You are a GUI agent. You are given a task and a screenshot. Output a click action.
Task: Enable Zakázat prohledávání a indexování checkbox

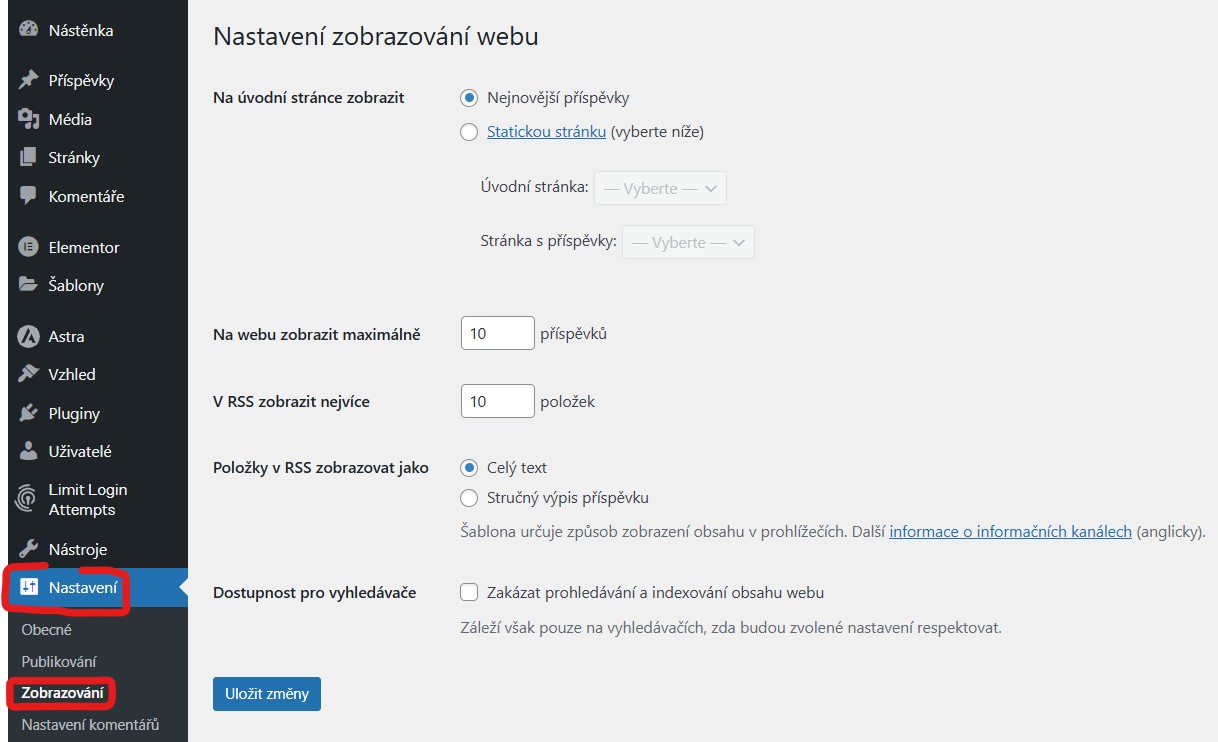pyautogui.click(x=468, y=591)
